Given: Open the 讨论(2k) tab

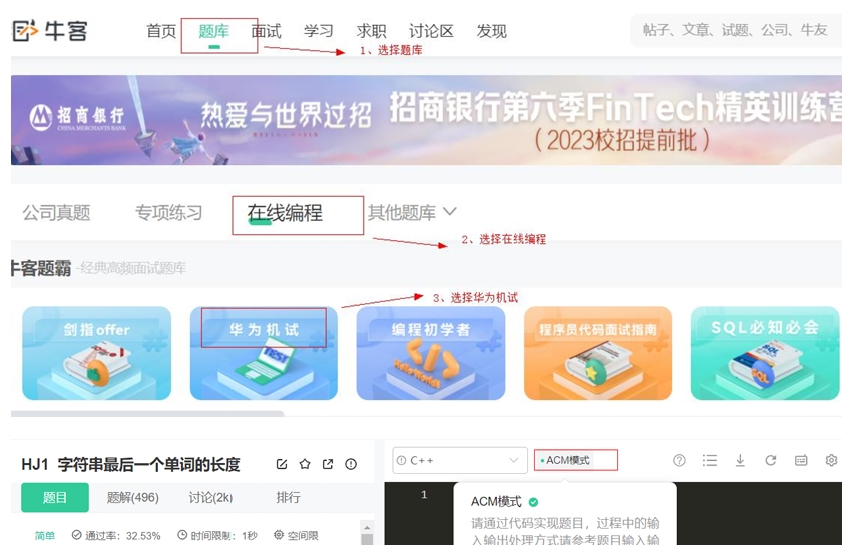Looking at the screenshot, I should pos(210,497).
